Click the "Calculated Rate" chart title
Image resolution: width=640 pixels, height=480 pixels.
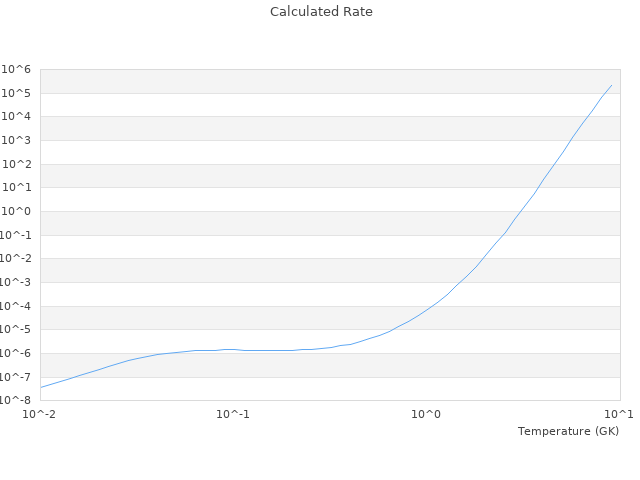click(x=320, y=12)
